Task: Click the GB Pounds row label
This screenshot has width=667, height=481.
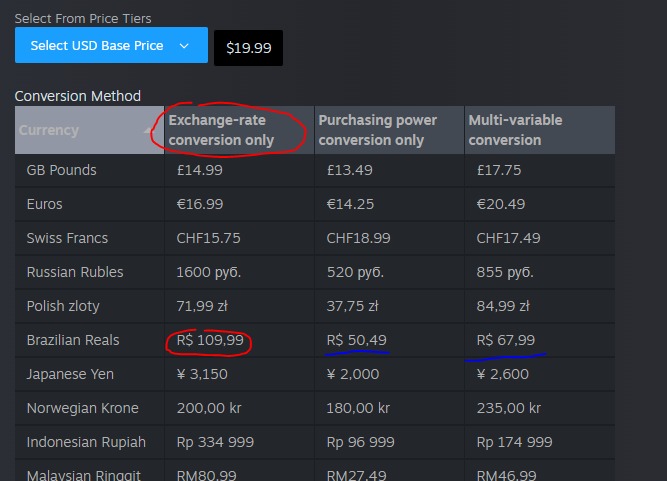Action: tap(62, 170)
